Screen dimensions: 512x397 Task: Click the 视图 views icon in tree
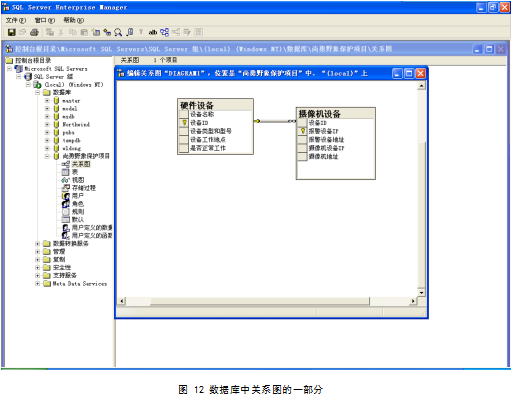66,180
